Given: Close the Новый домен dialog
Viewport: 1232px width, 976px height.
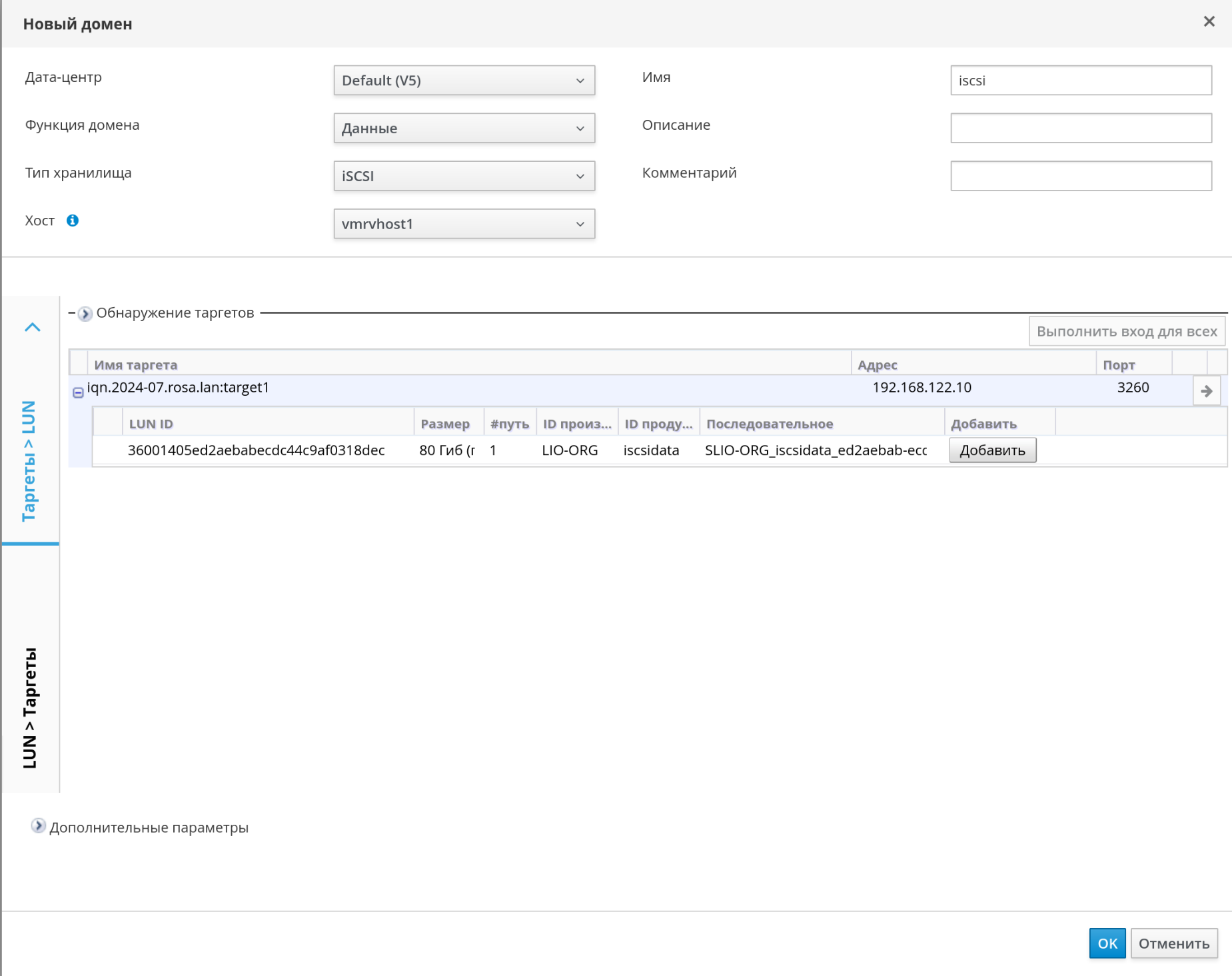Looking at the screenshot, I should [x=1209, y=22].
